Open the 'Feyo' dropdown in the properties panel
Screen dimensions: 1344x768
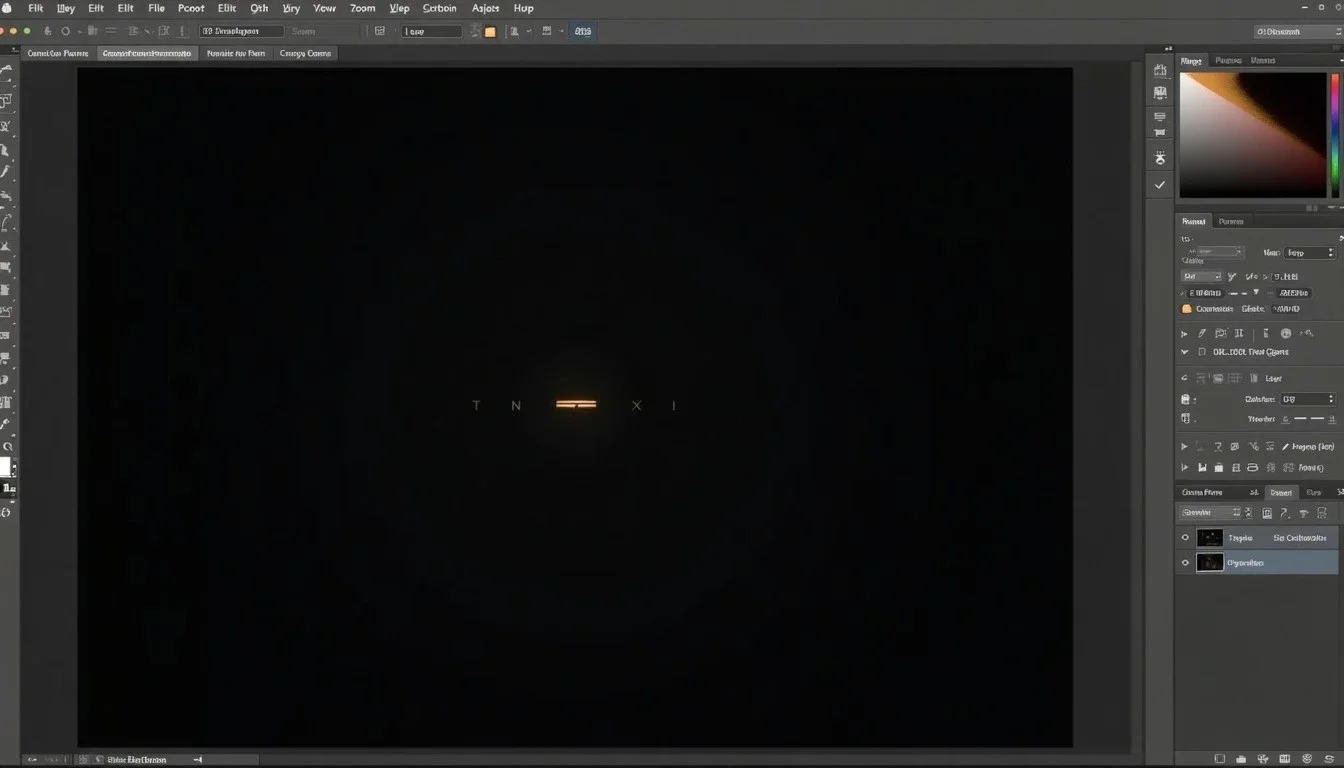(x=1310, y=253)
